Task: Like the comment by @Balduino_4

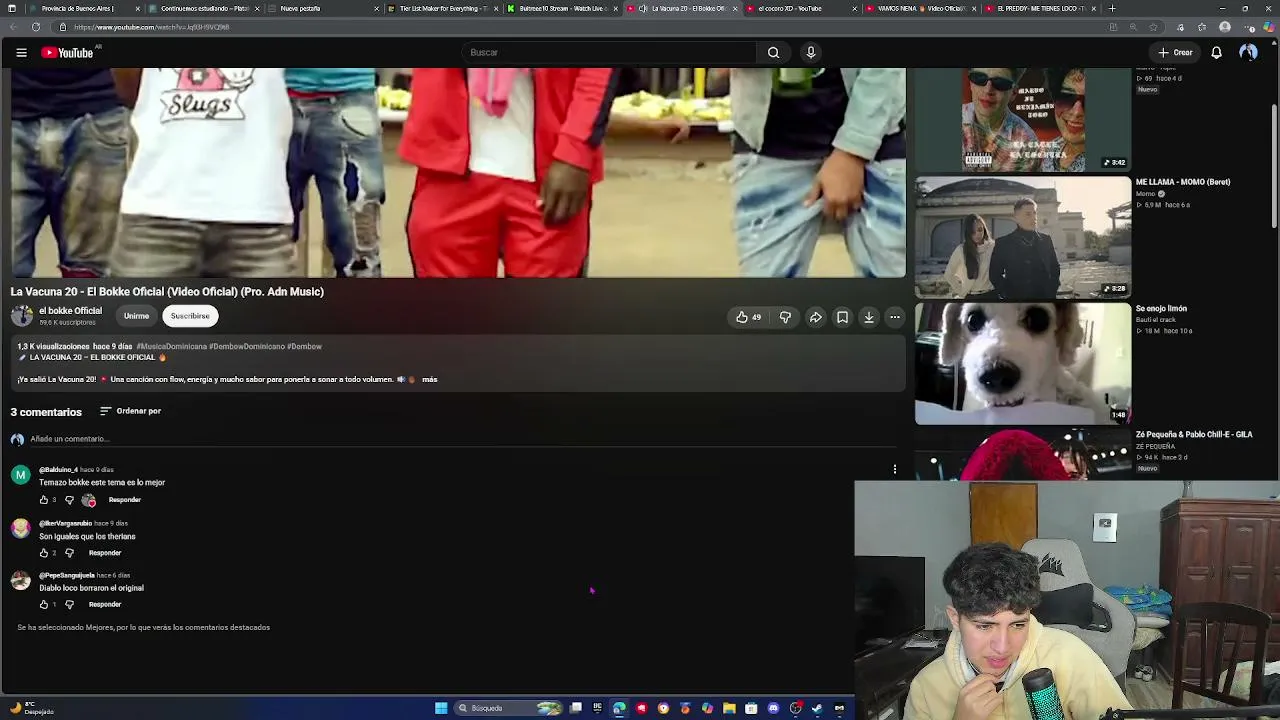Action: [43, 500]
